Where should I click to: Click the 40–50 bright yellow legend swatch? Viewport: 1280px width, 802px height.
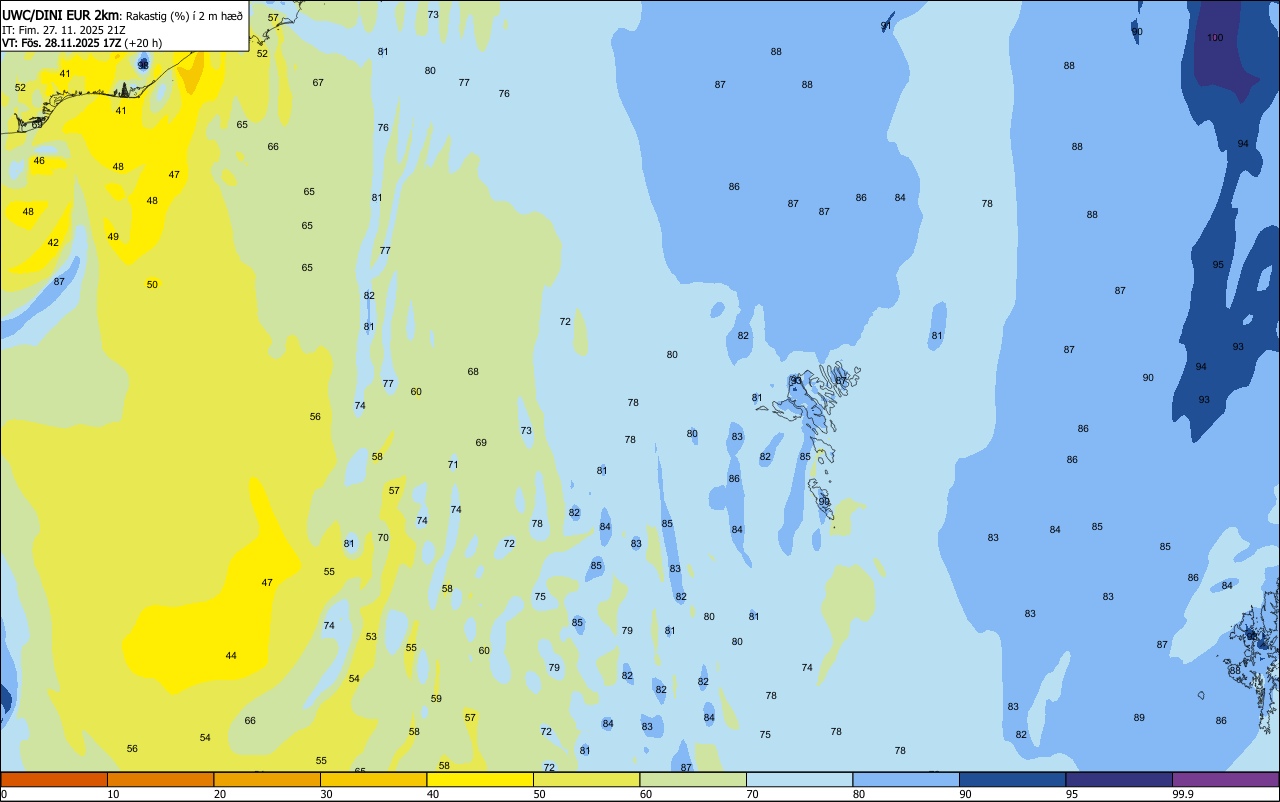480,779
